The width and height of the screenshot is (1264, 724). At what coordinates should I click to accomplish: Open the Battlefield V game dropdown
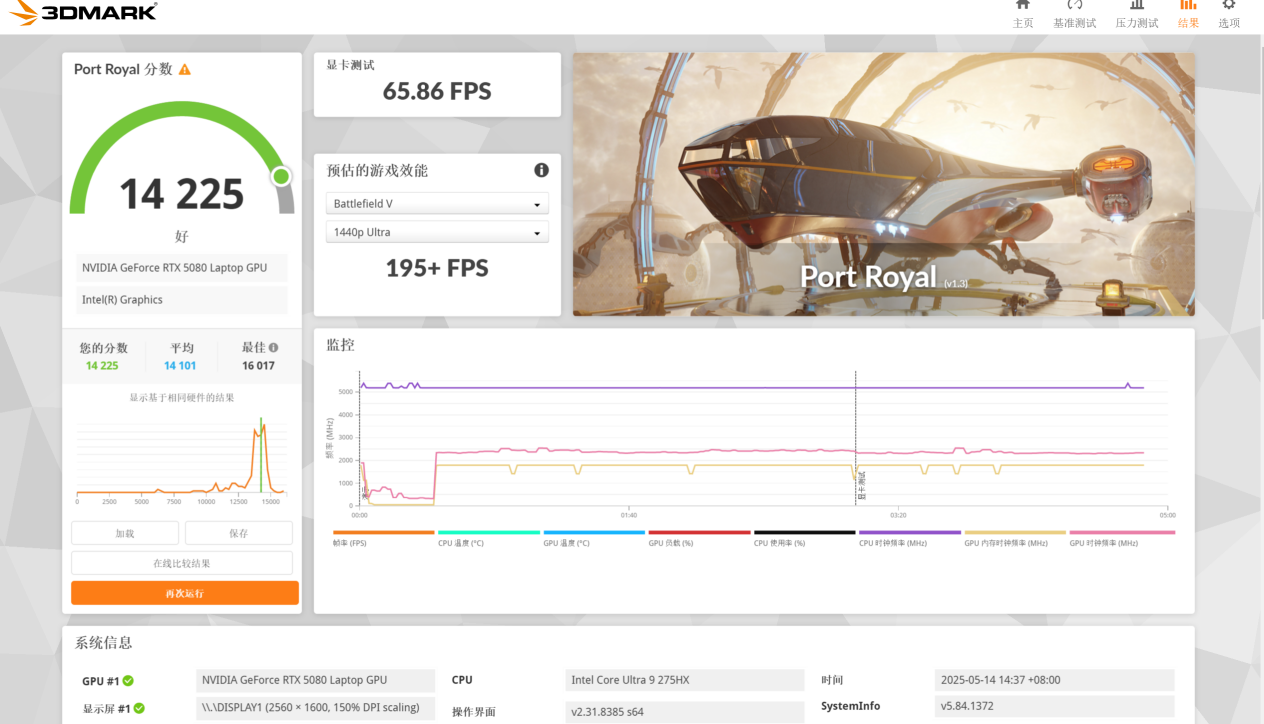click(x=437, y=204)
